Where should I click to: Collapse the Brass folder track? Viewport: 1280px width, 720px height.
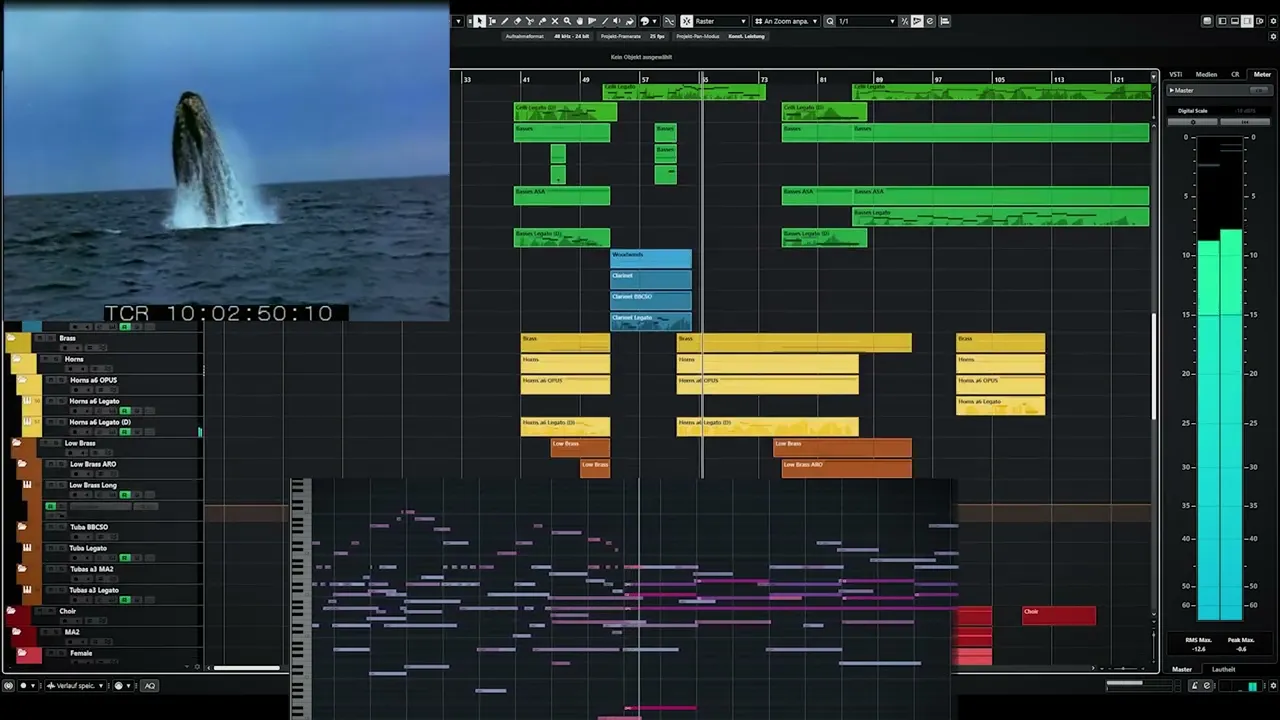coord(11,338)
